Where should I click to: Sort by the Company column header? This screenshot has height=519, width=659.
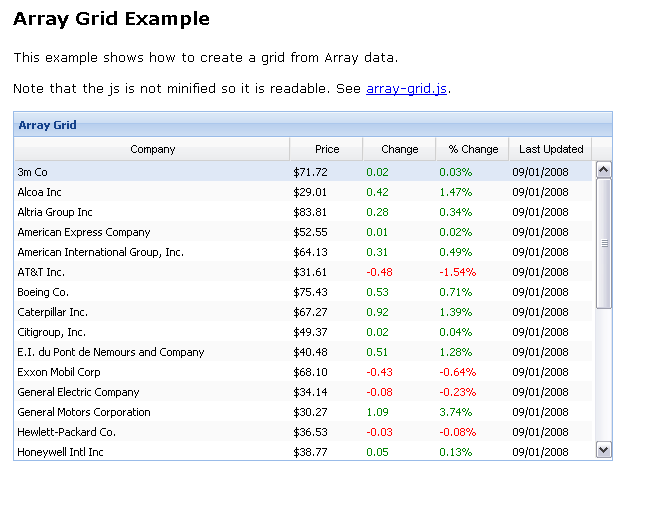click(152, 149)
